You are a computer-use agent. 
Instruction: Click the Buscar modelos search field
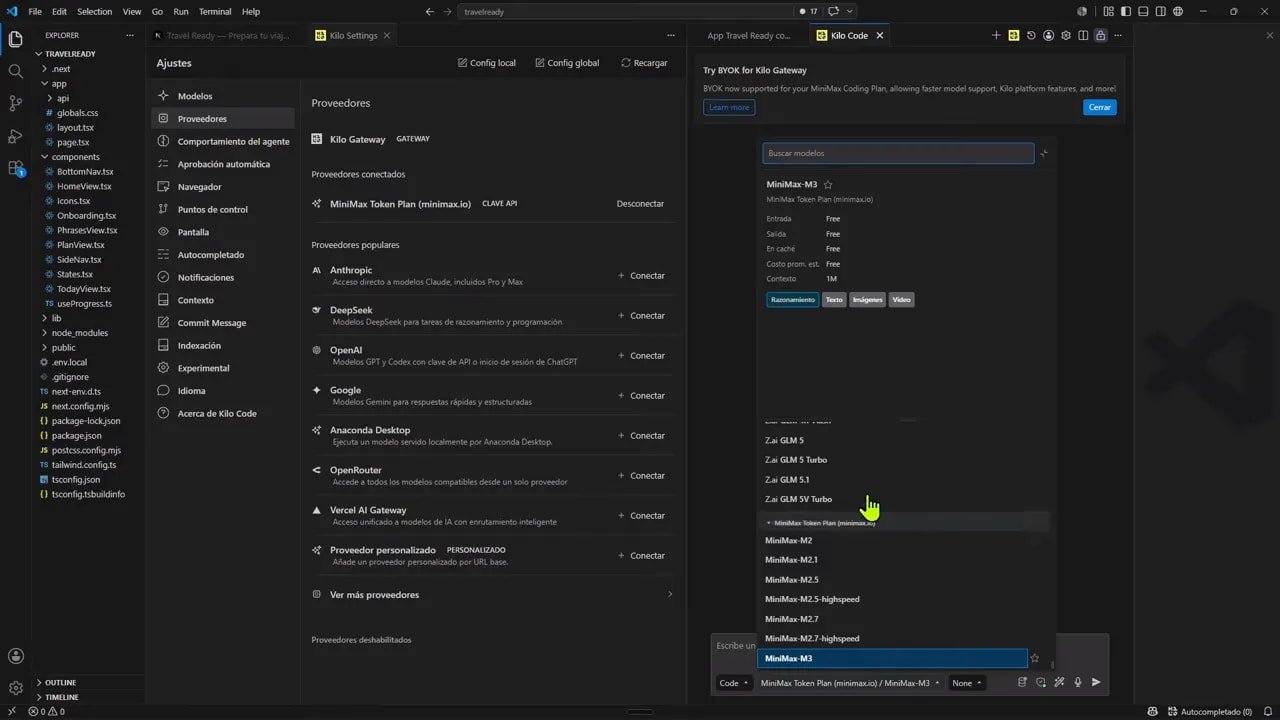[x=898, y=153]
